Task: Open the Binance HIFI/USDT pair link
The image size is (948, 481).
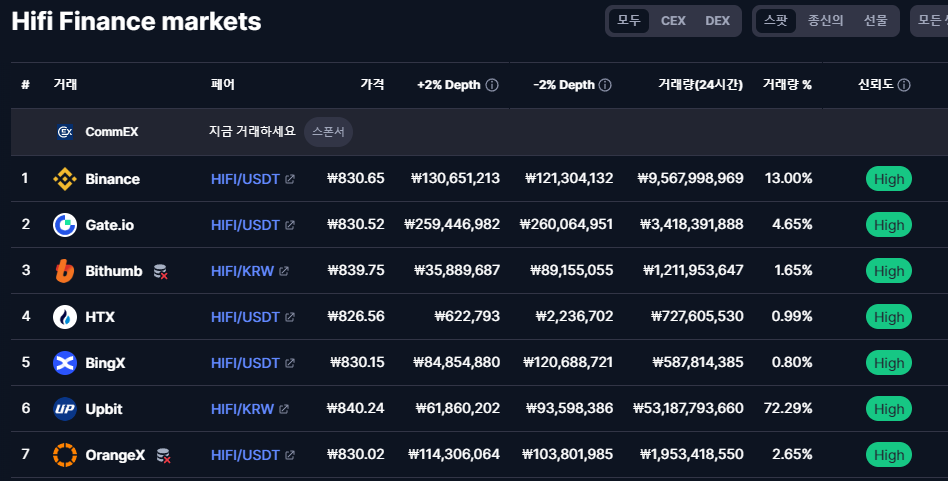Action: 246,179
